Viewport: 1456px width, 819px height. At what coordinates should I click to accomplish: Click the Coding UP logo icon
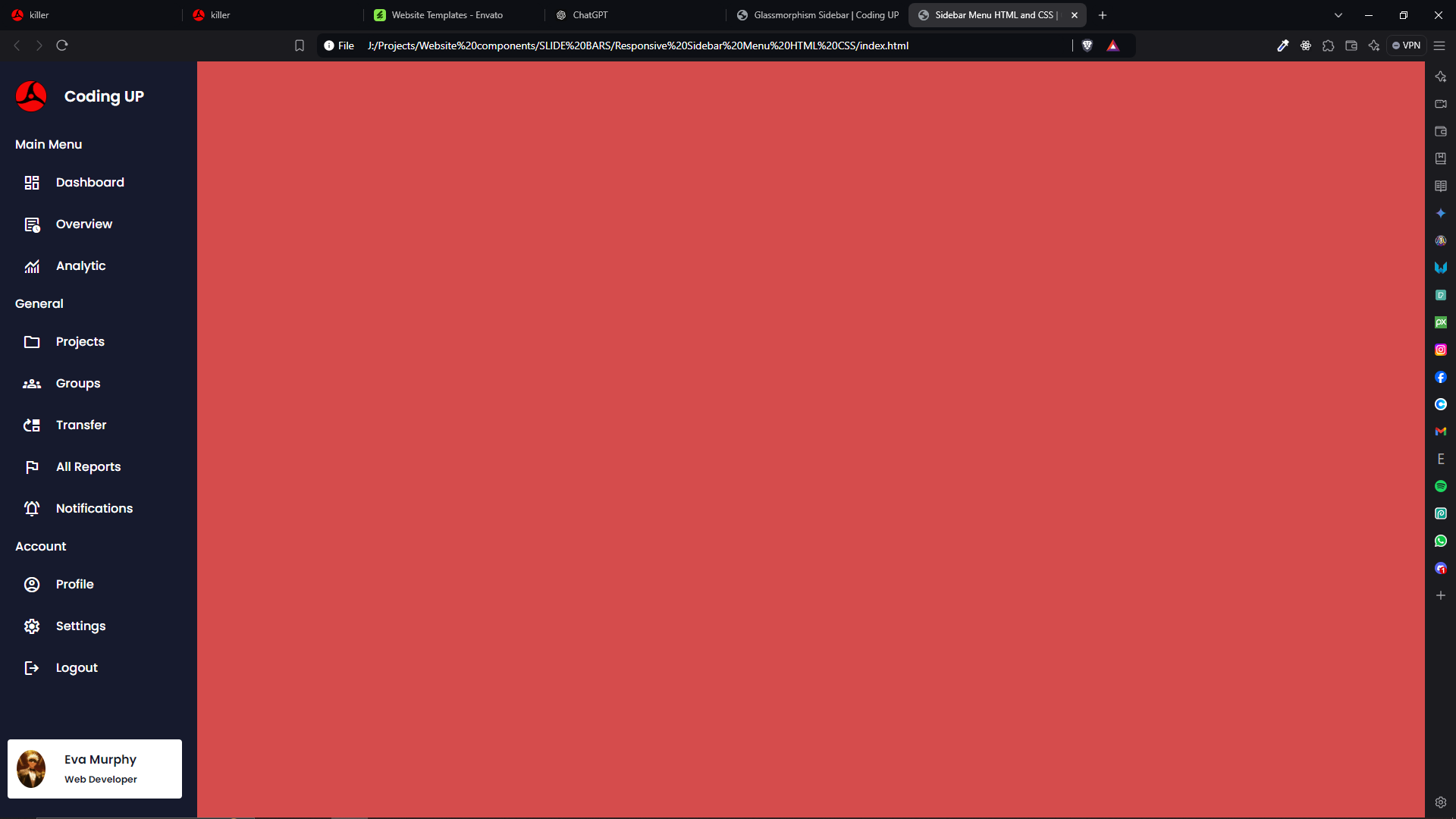pyautogui.click(x=31, y=96)
